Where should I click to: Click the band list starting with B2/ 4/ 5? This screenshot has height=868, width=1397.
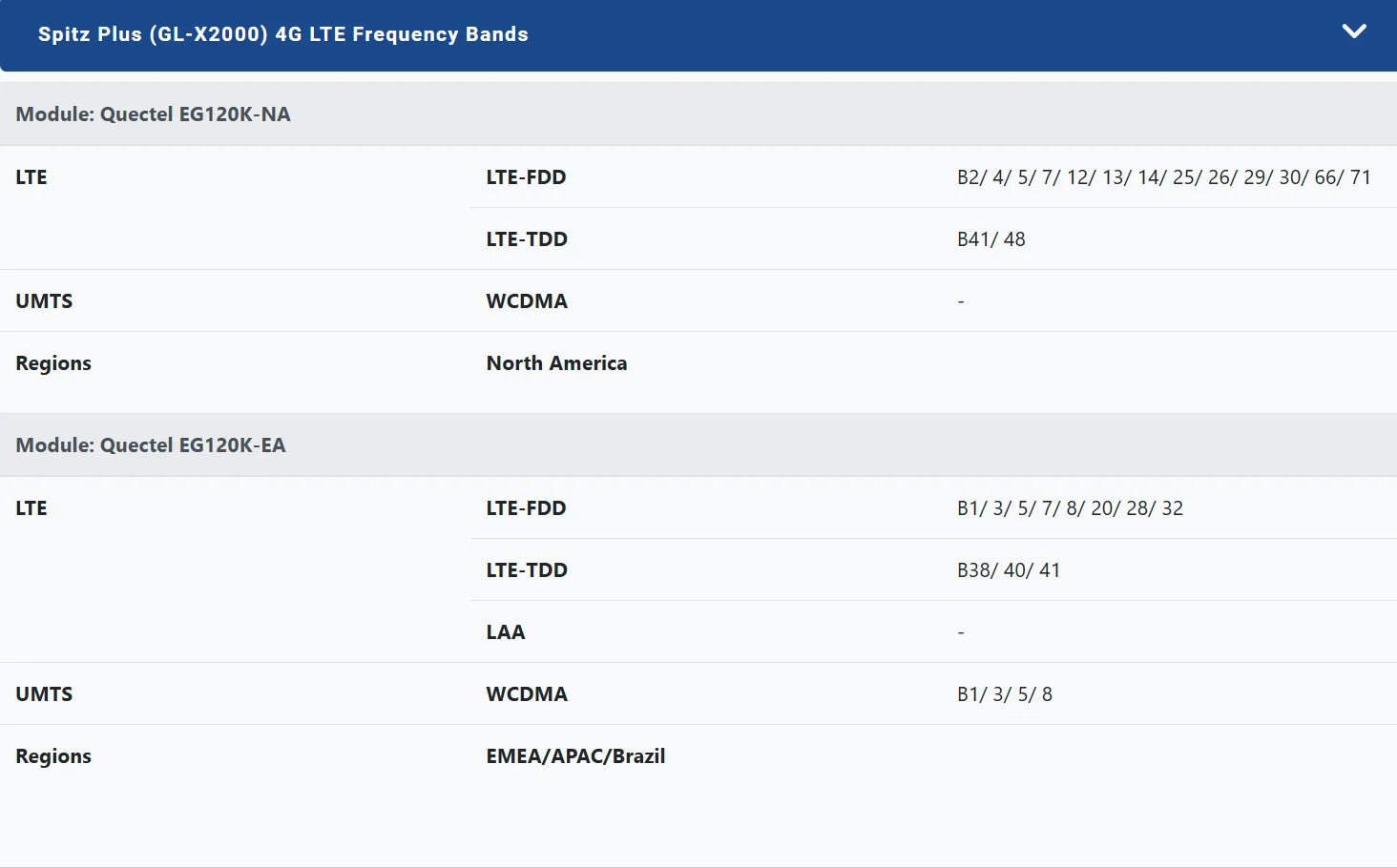1163,177
